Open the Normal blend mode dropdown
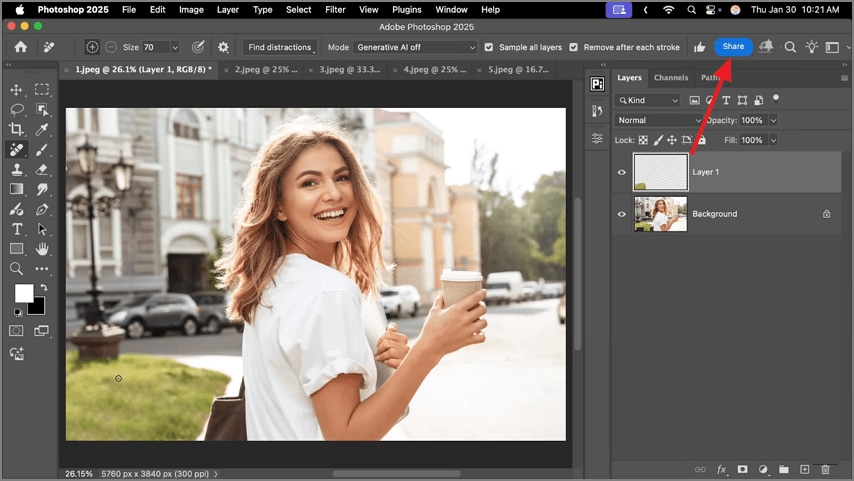The height and width of the screenshot is (481, 854). pyautogui.click(x=658, y=120)
